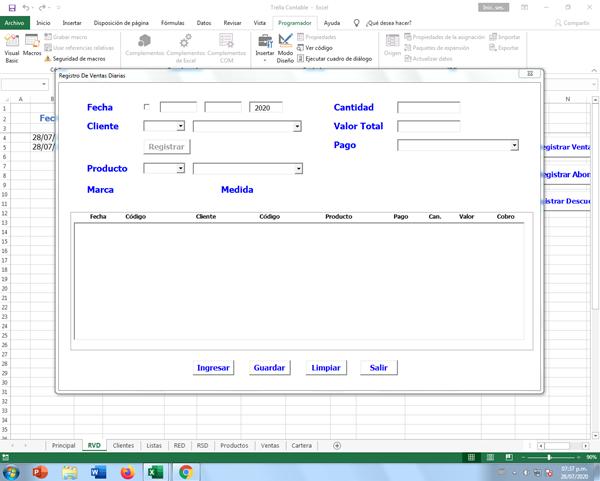
Task: Toggle the Fecha checkbox
Action: coord(148,107)
